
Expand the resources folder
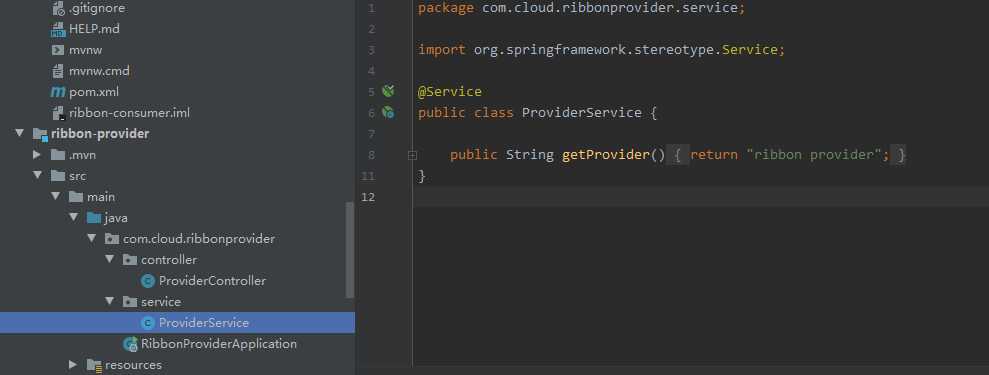pyautogui.click(x=73, y=365)
